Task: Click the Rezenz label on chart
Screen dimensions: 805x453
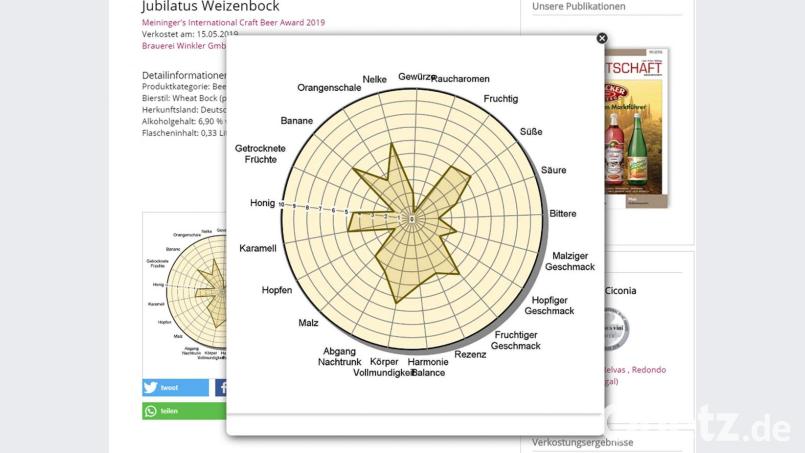Action: tap(470, 354)
